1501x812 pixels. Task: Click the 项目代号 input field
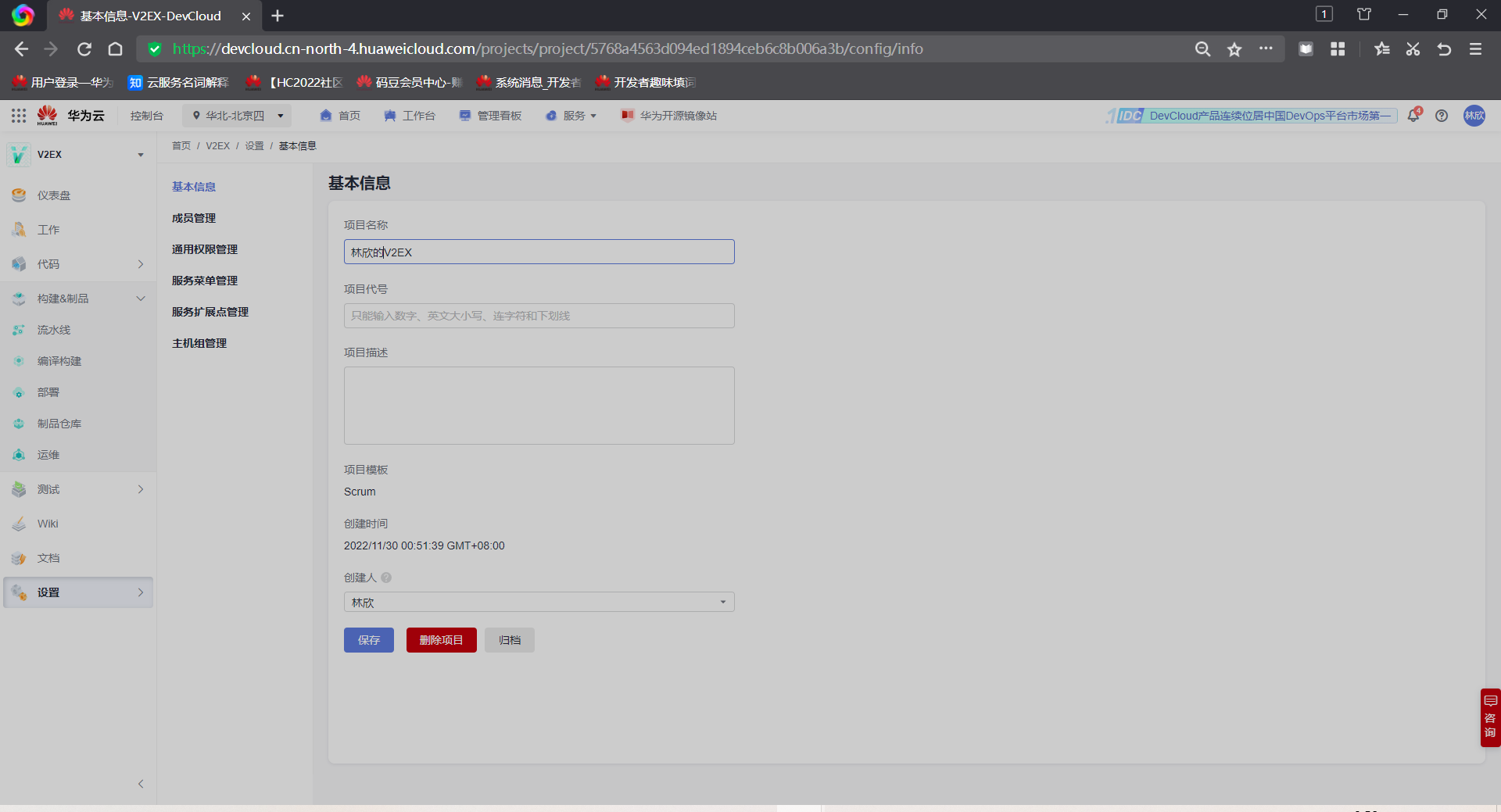point(539,316)
